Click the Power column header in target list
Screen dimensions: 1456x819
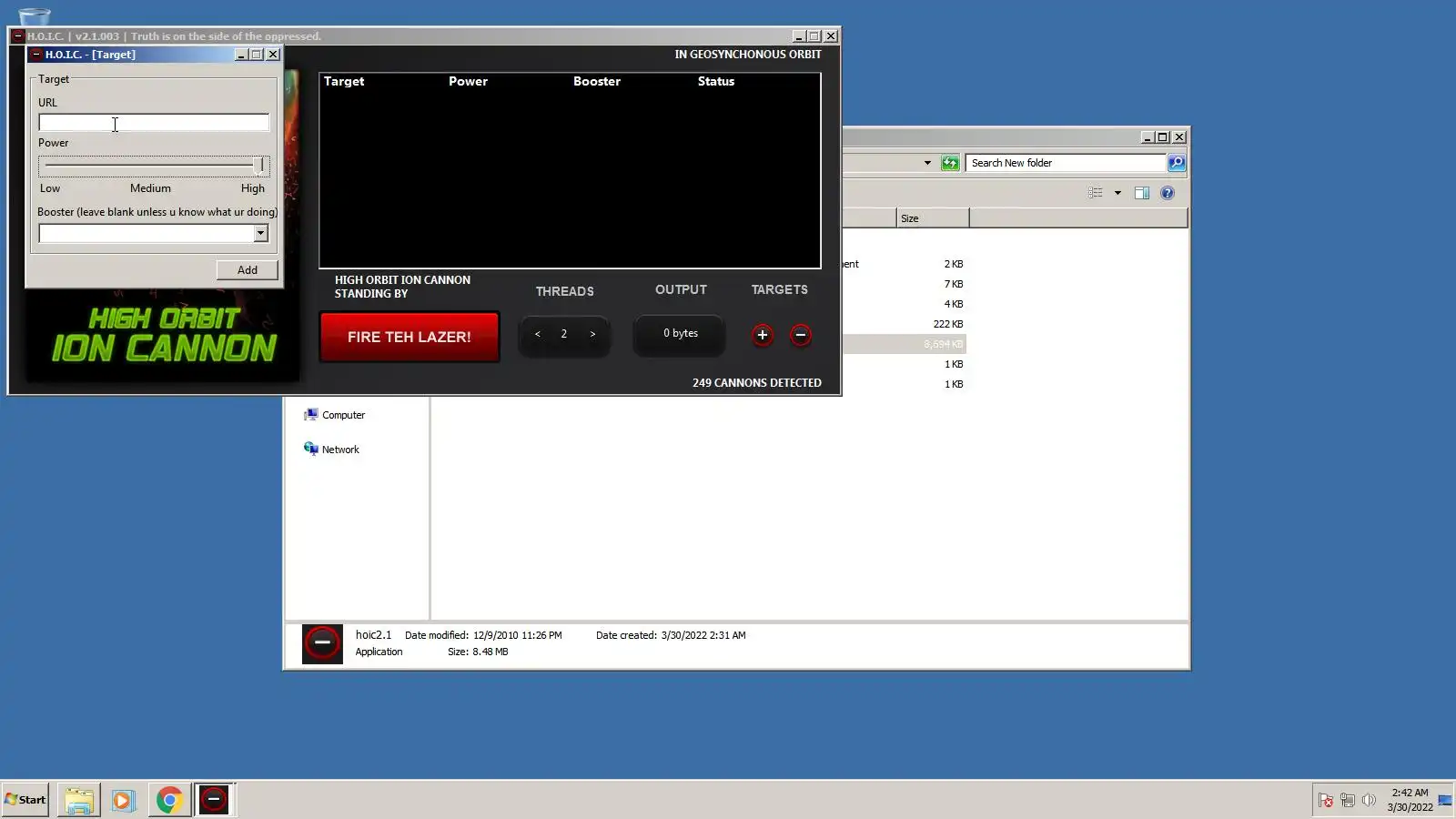coord(468,81)
